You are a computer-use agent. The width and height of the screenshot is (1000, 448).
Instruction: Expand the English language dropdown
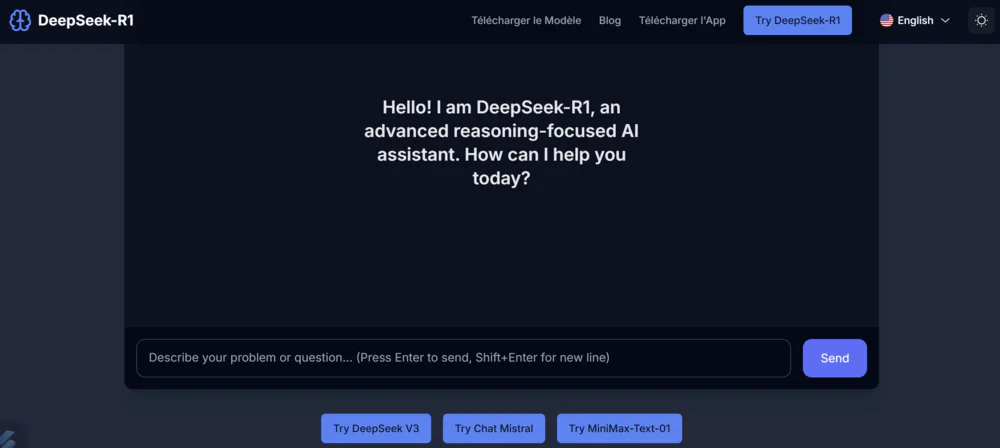(x=915, y=20)
